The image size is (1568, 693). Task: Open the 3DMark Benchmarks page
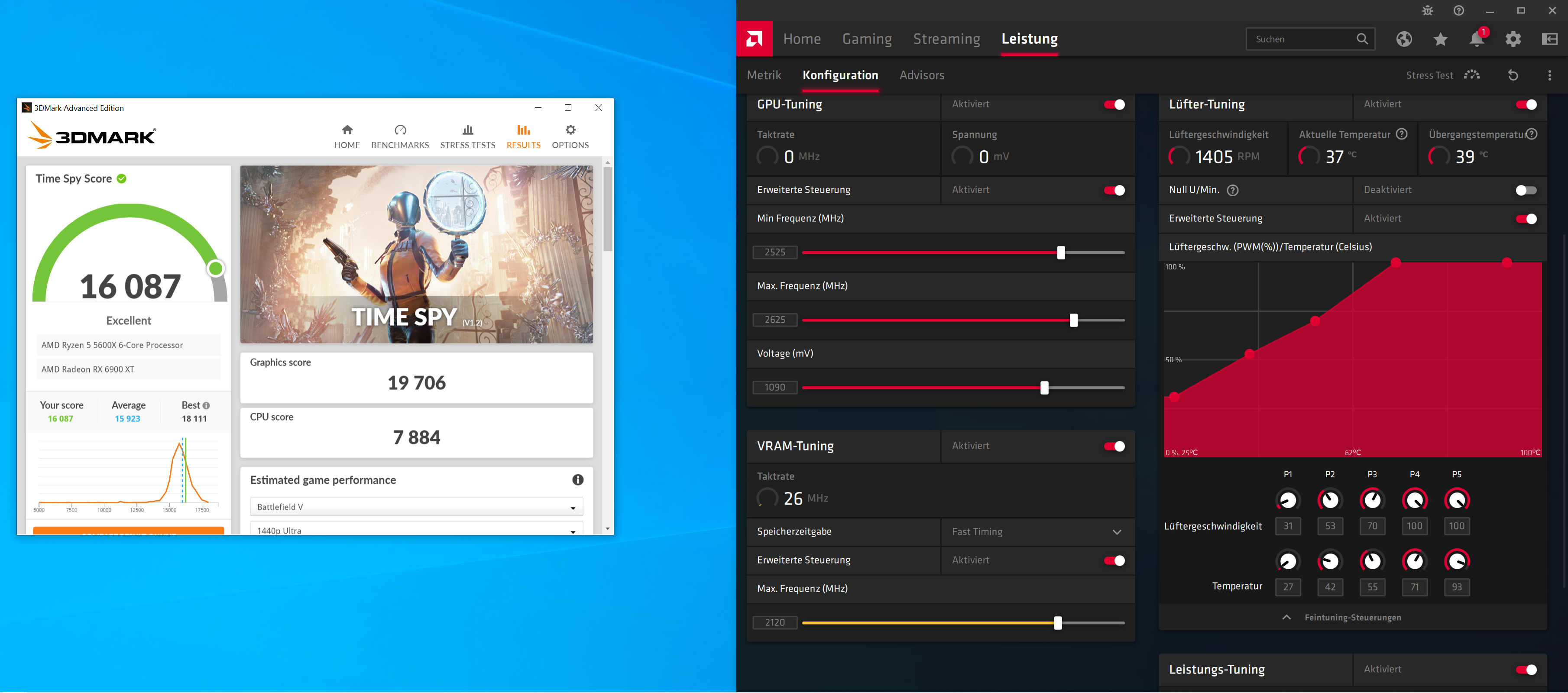(x=400, y=136)
